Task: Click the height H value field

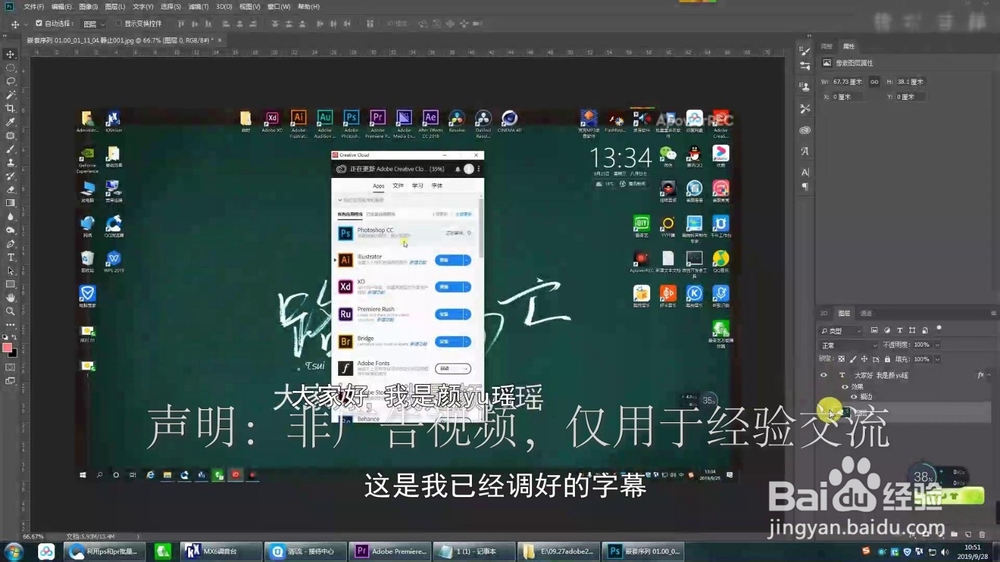Action: coord(911,82)
